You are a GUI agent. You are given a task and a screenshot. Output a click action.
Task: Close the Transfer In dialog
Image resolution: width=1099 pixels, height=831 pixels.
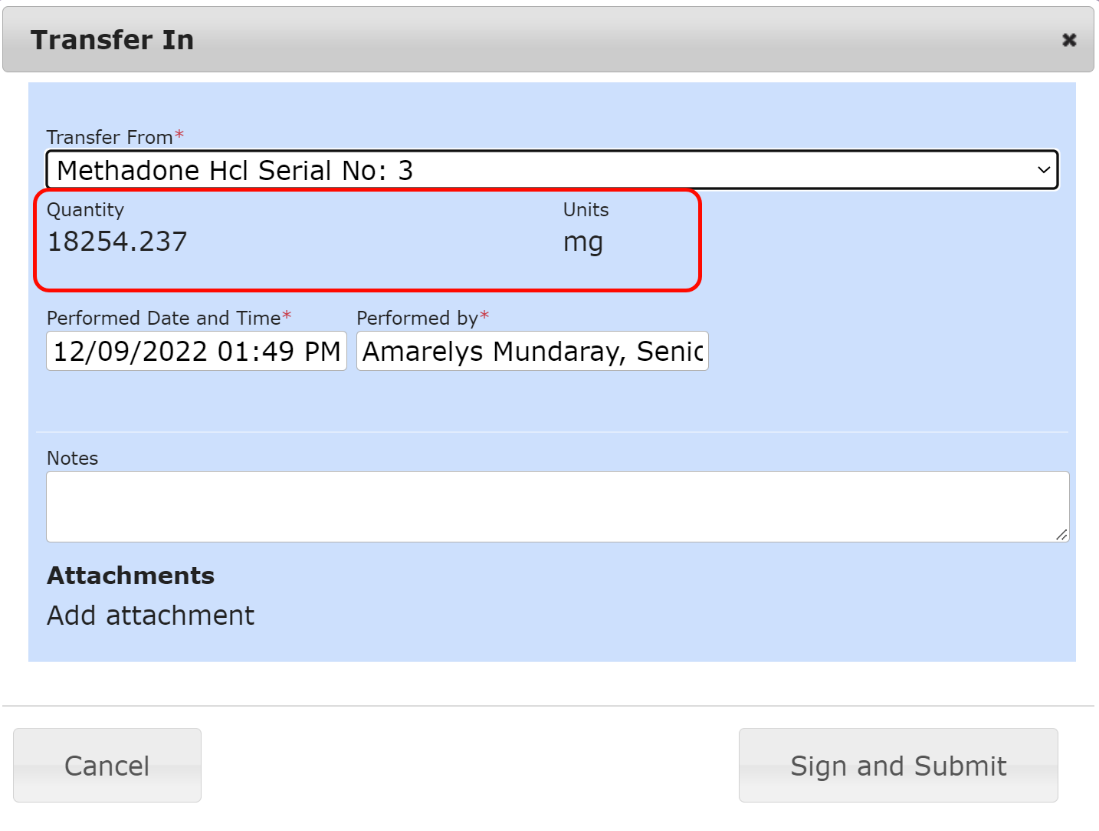tap(1069, 40)
